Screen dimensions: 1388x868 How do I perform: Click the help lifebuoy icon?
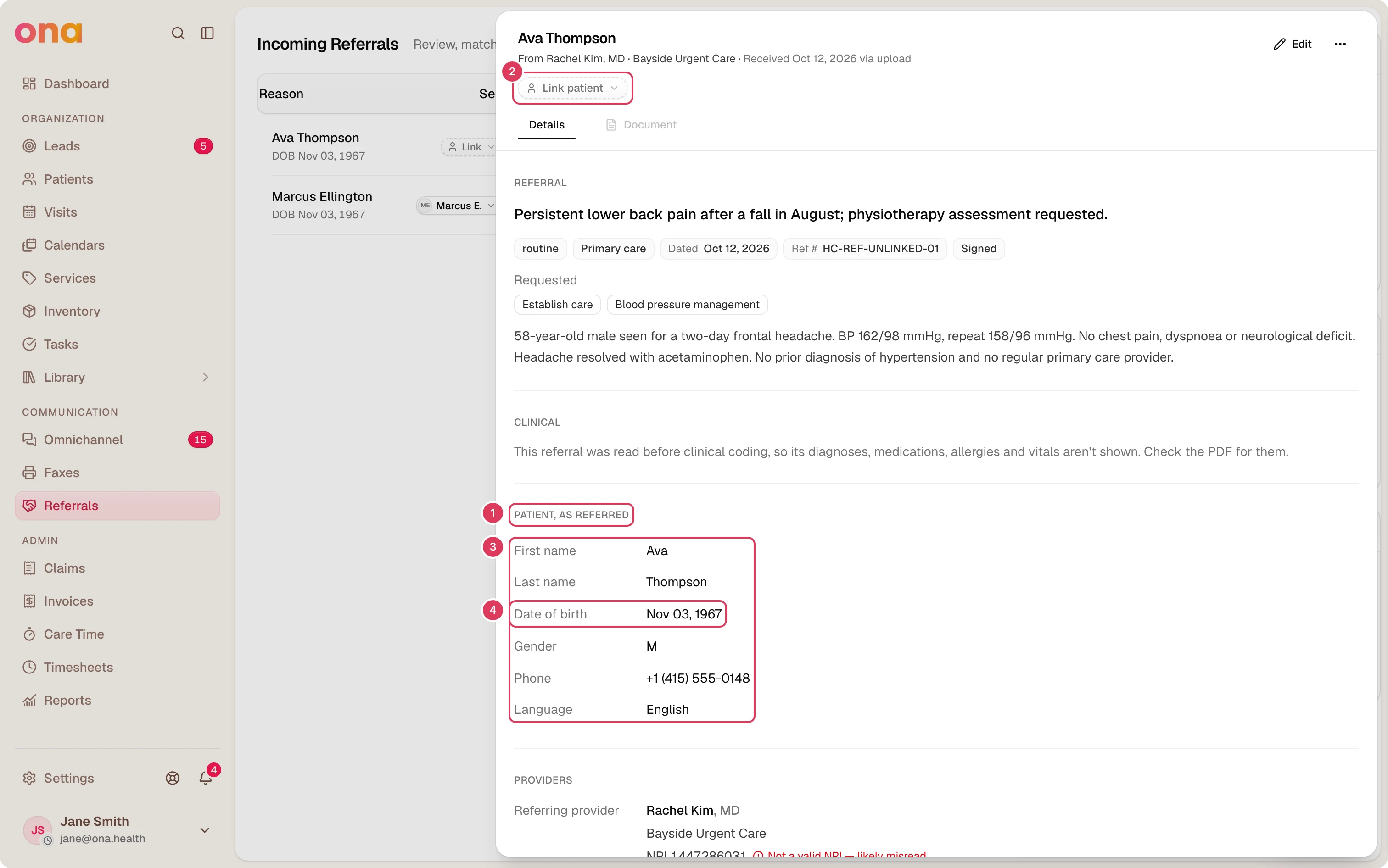coord(172,779)
